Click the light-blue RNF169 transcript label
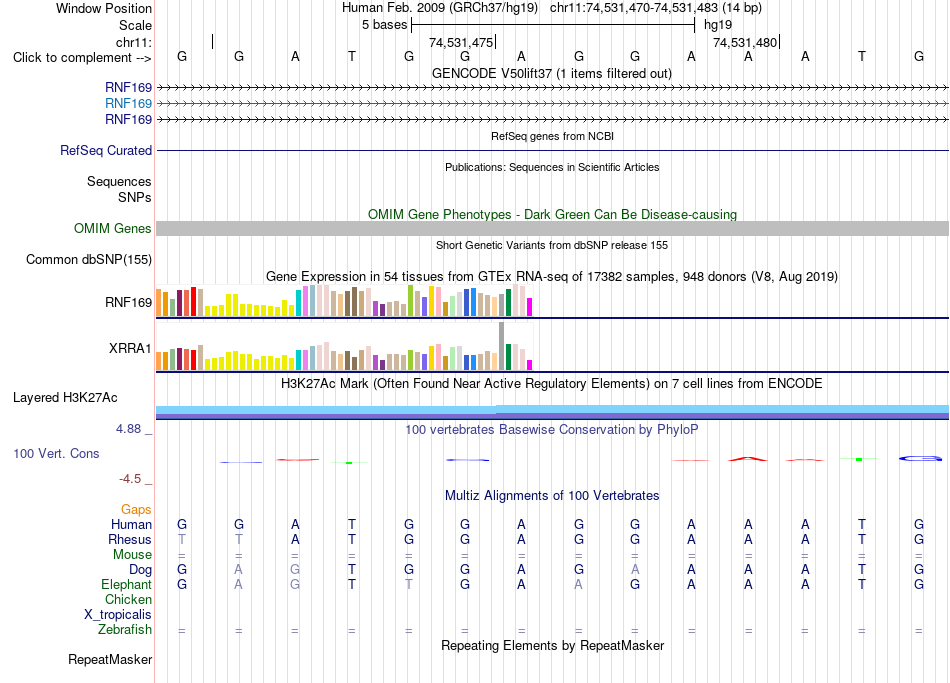This screenshot has height=683, width=950. [x=128, y=104]
